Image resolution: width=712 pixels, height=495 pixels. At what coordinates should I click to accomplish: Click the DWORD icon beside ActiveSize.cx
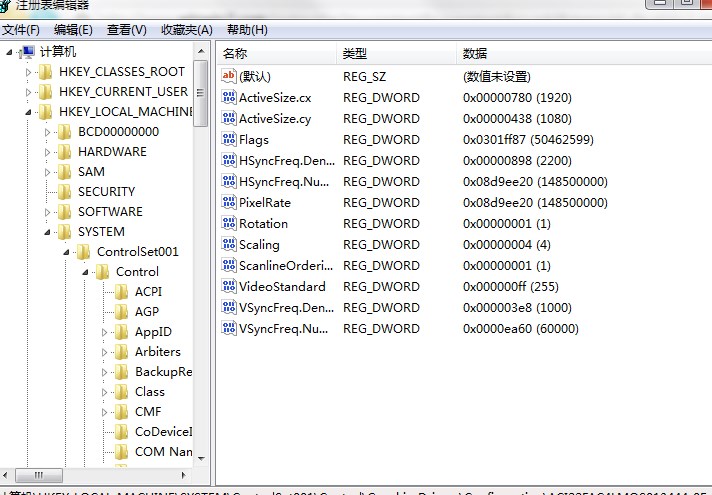(229, 98)
